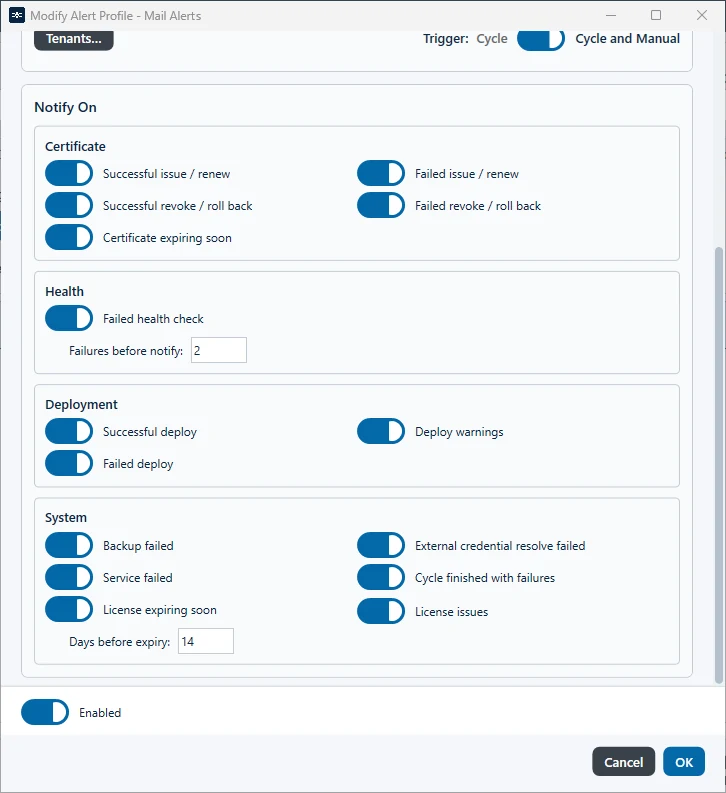This screenshot has width=726, height=793.
Task: Toggle External credential resolve failed switch
Action: pos(381,545)
